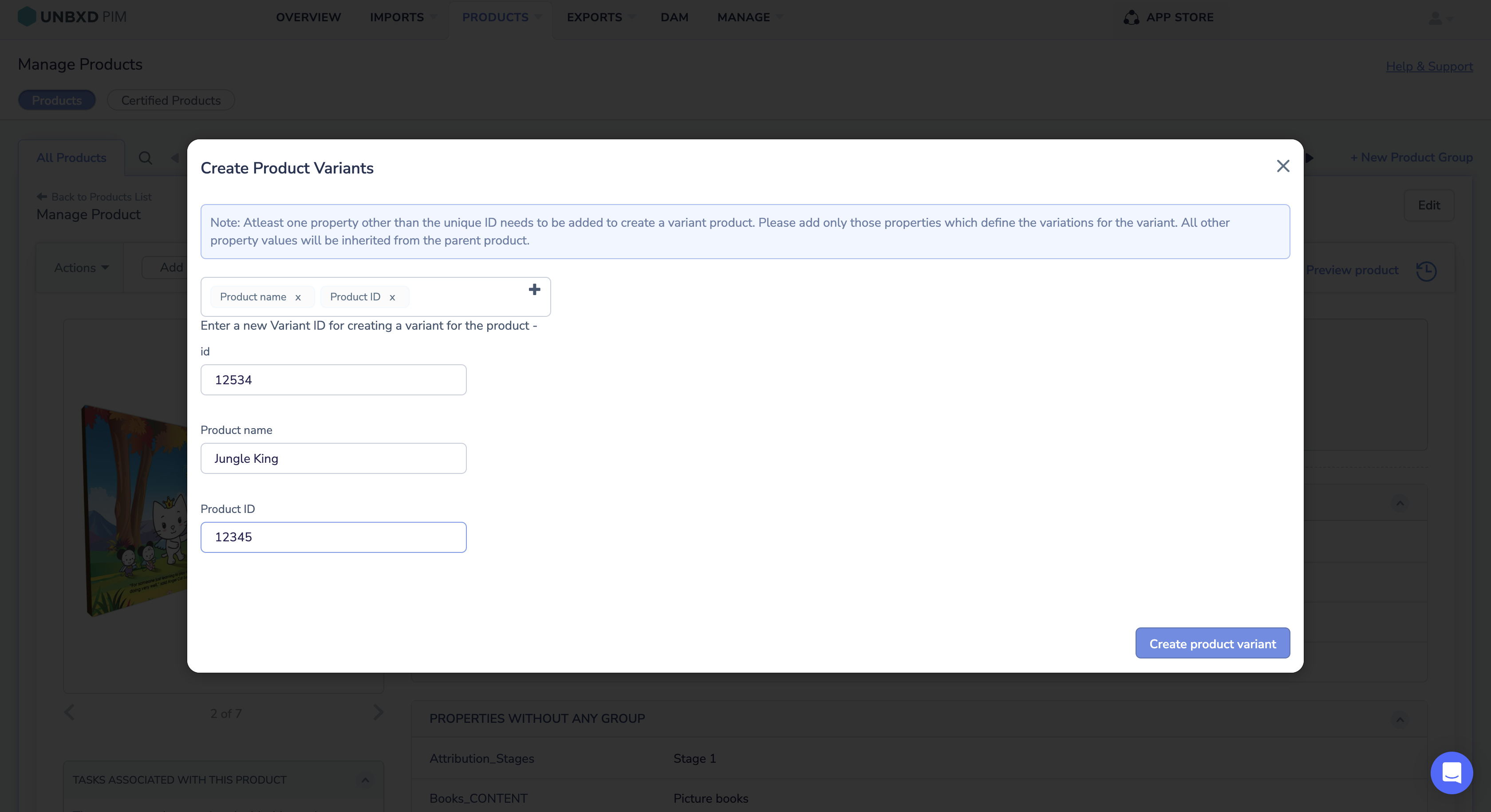This screenshot has height=812, width=1491.
Task: Collapse the section chevron above properties
Action: coord(1400,503)
